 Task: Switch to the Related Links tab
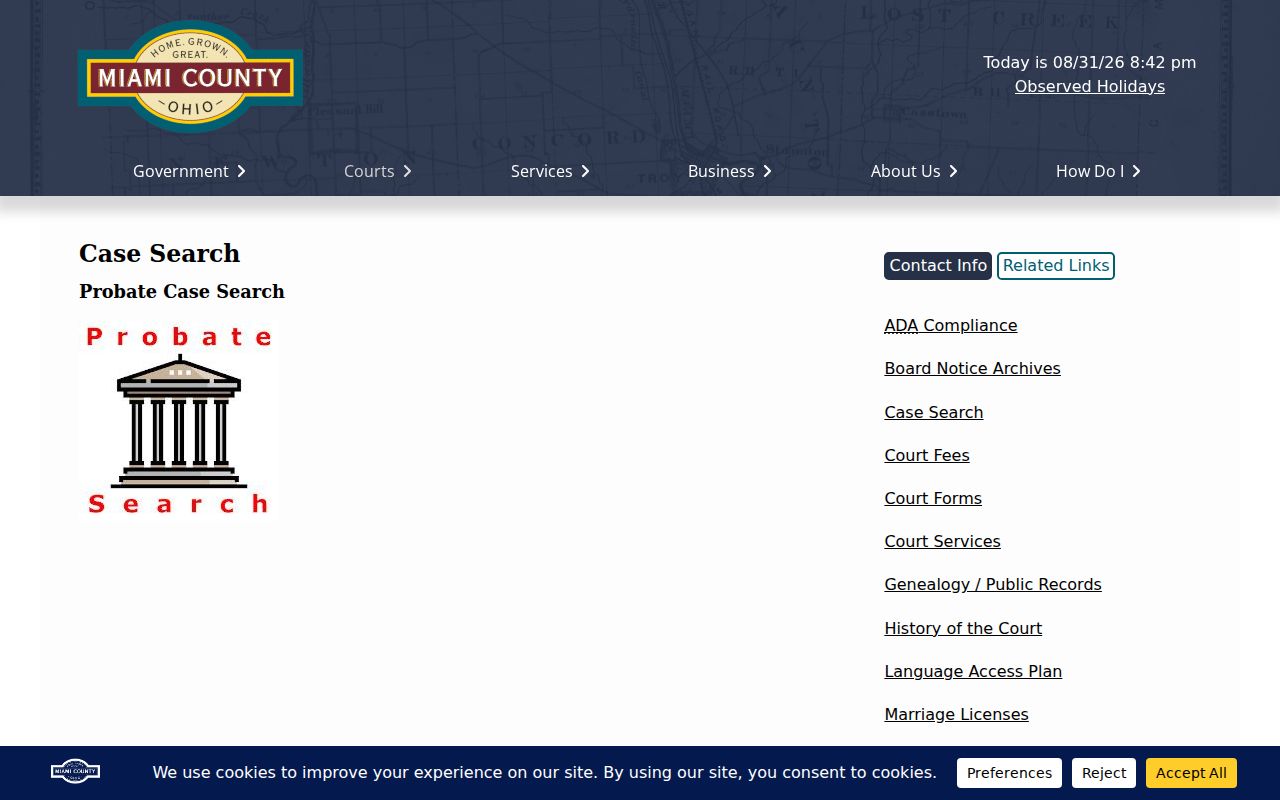tap(1056, 266)
